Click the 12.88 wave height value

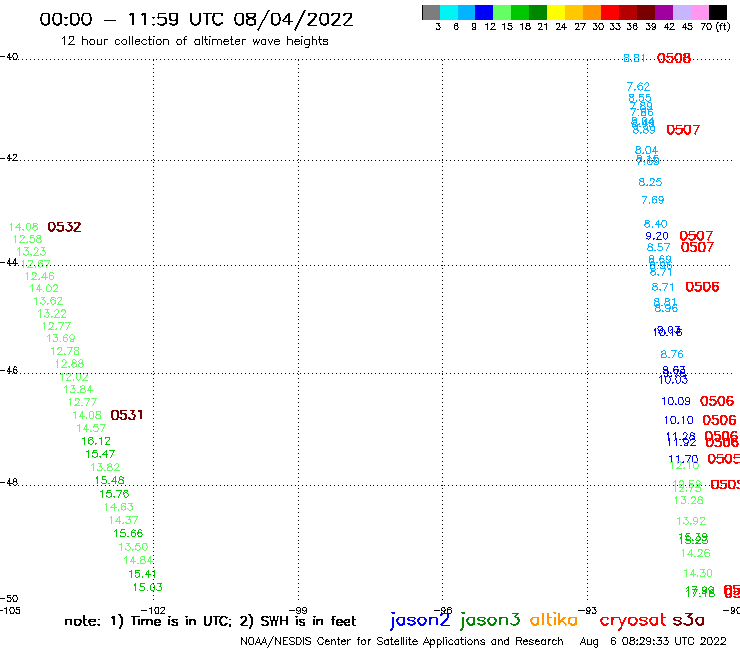(69, 364)
